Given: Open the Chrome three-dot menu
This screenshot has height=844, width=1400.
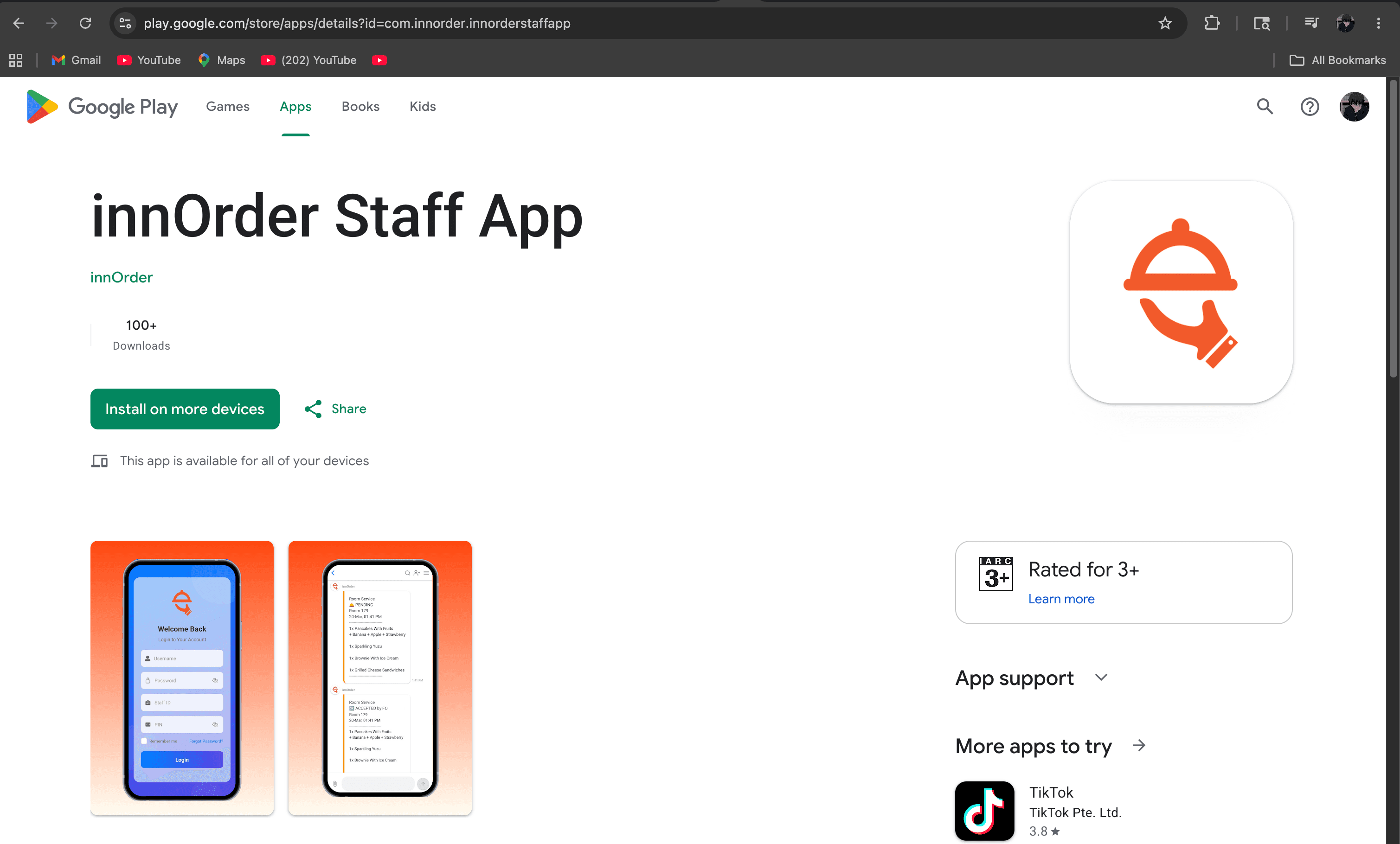Looking at the screenshot, I should pos(1378,23).
